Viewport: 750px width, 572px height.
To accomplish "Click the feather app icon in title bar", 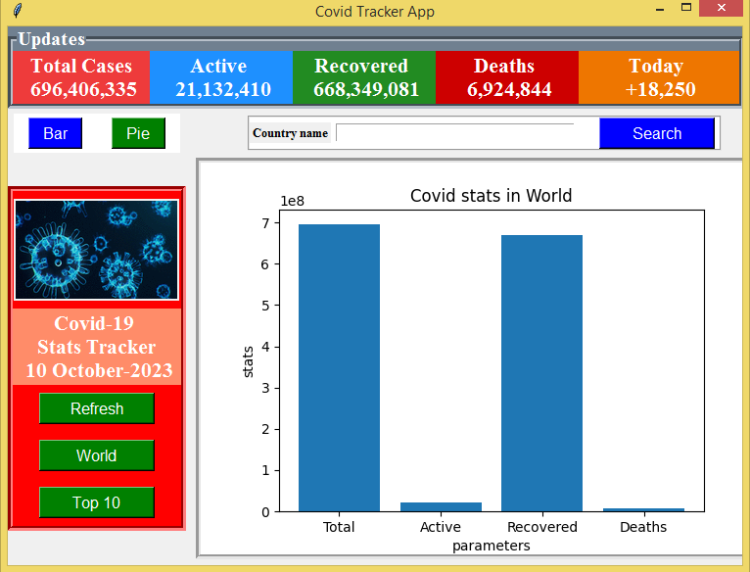I will tap(18, 10).
